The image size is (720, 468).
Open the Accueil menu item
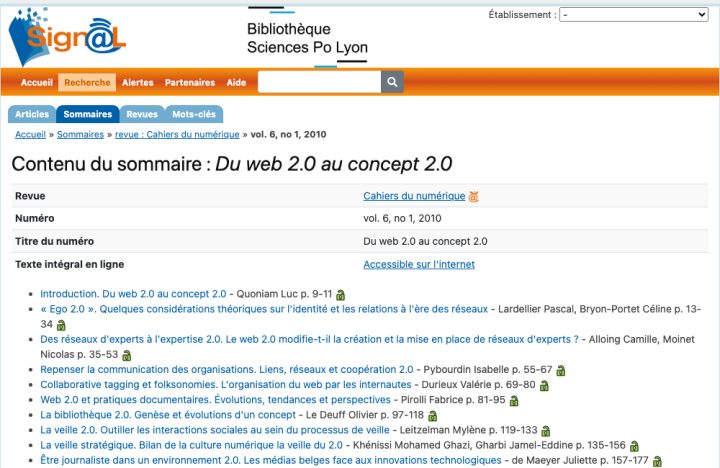click(x=37, y=83)
